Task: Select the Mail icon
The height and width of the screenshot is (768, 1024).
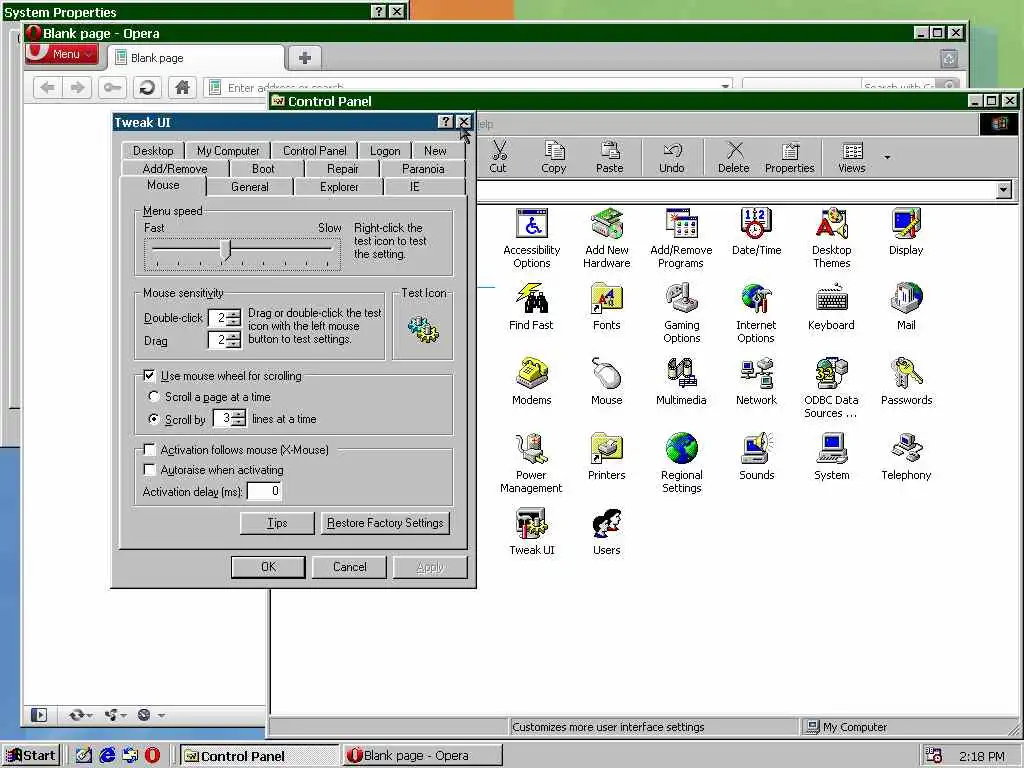Action: point(906,307)
